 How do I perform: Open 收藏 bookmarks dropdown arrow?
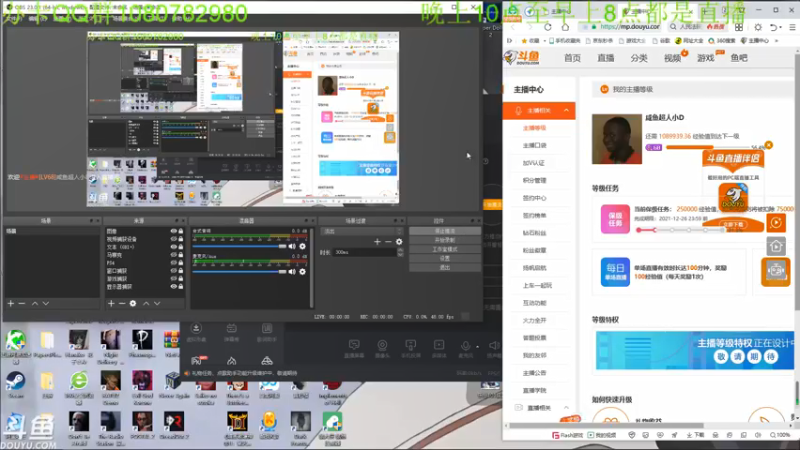545,40
